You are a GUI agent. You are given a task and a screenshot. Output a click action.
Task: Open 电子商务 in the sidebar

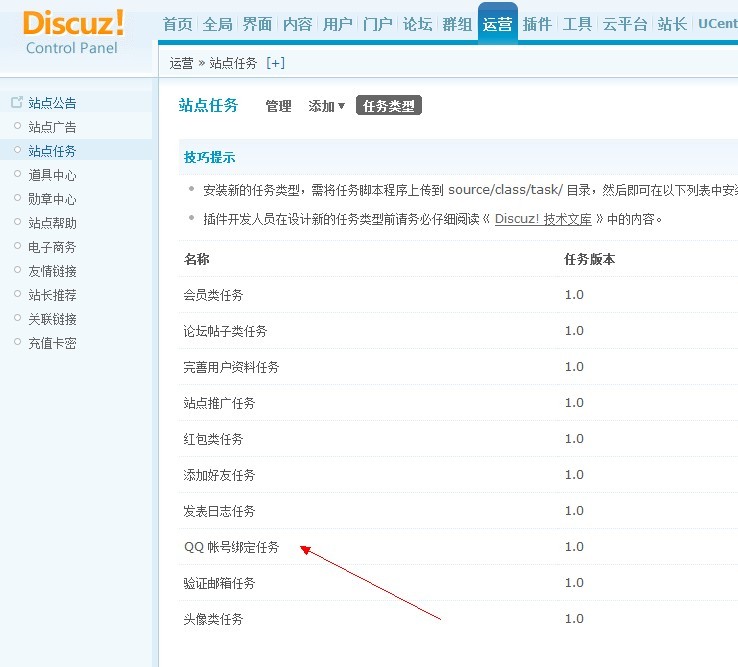(52, 247)
